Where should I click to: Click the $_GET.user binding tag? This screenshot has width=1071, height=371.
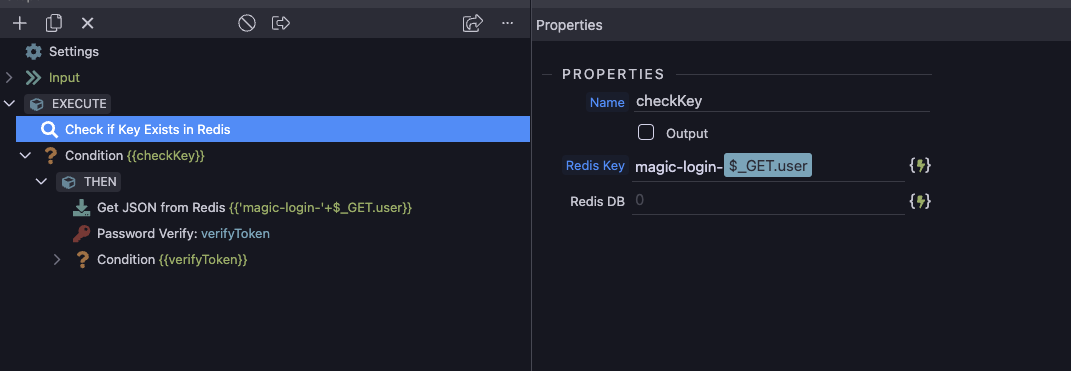click(768, 165)
